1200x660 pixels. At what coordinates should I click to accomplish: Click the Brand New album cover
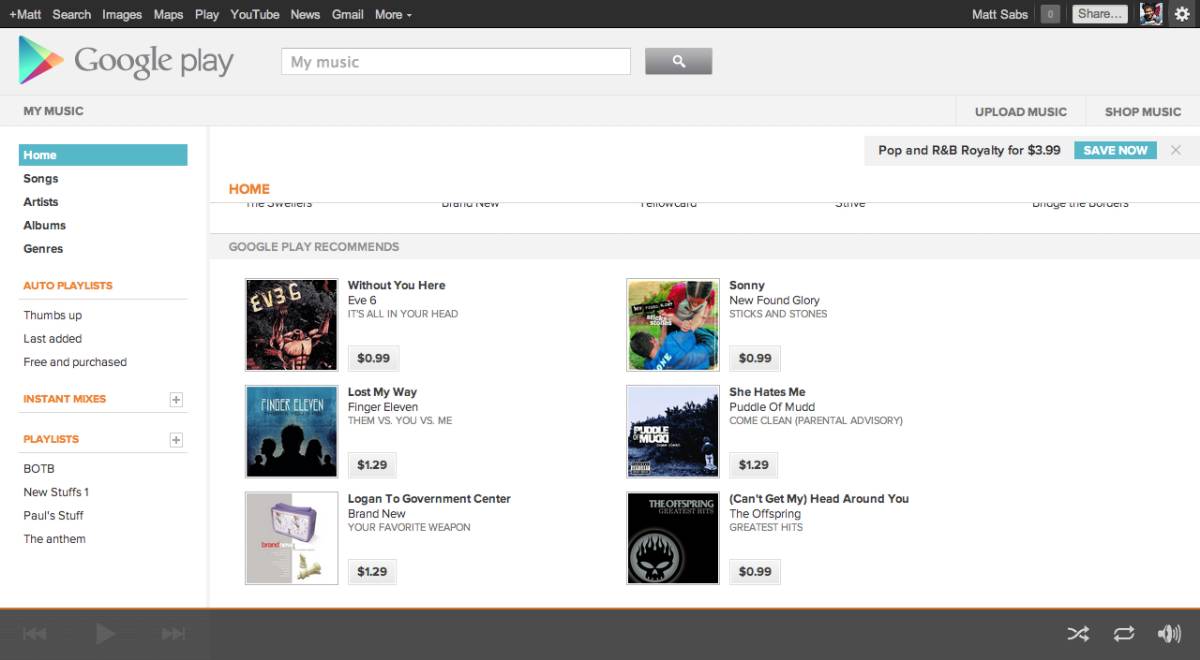291,538
